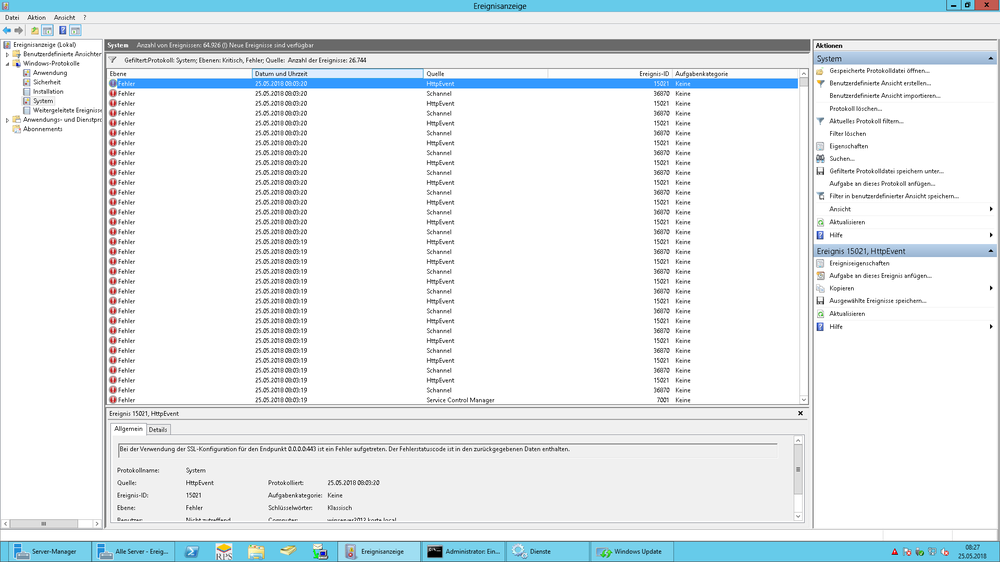Open PowerShell from the taskbar
1000x562 pixels.
[x=189, y=551]
